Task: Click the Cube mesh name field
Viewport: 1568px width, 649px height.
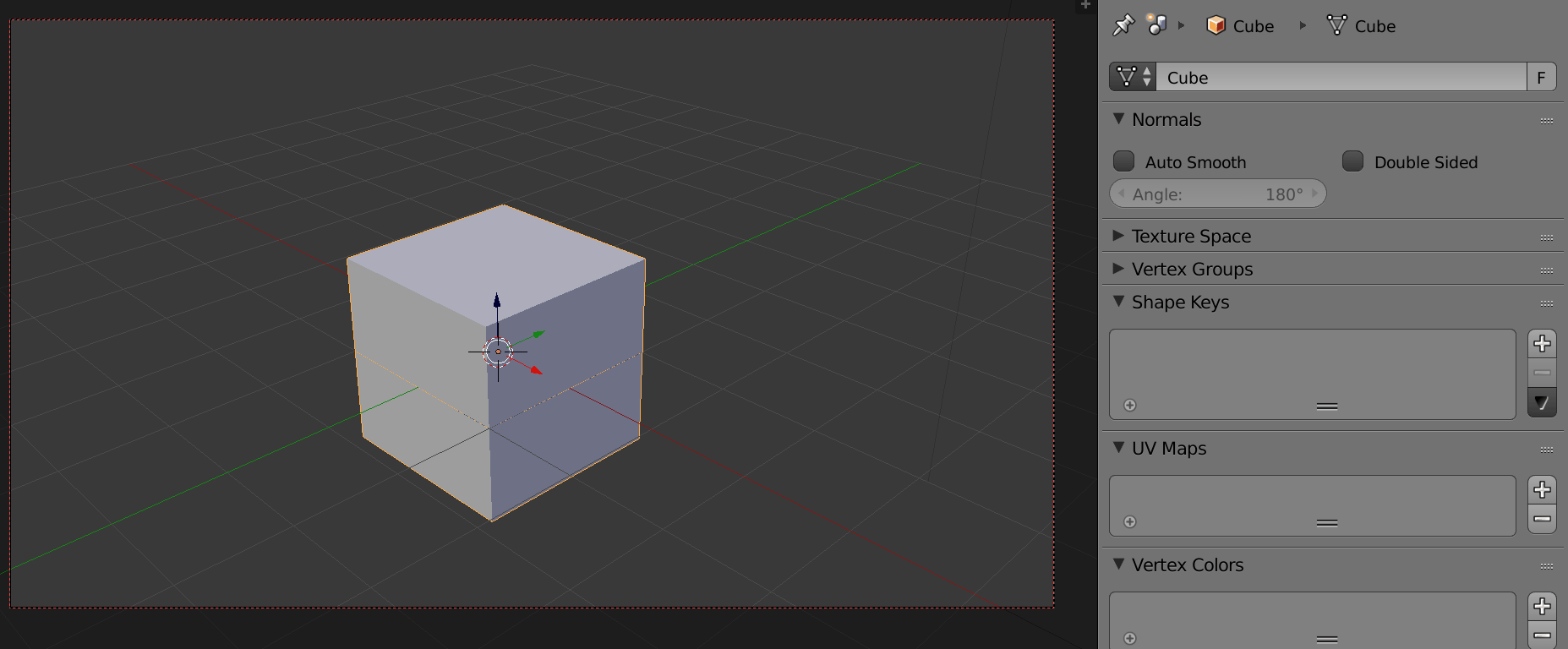Action: (x=1341, y=77)
